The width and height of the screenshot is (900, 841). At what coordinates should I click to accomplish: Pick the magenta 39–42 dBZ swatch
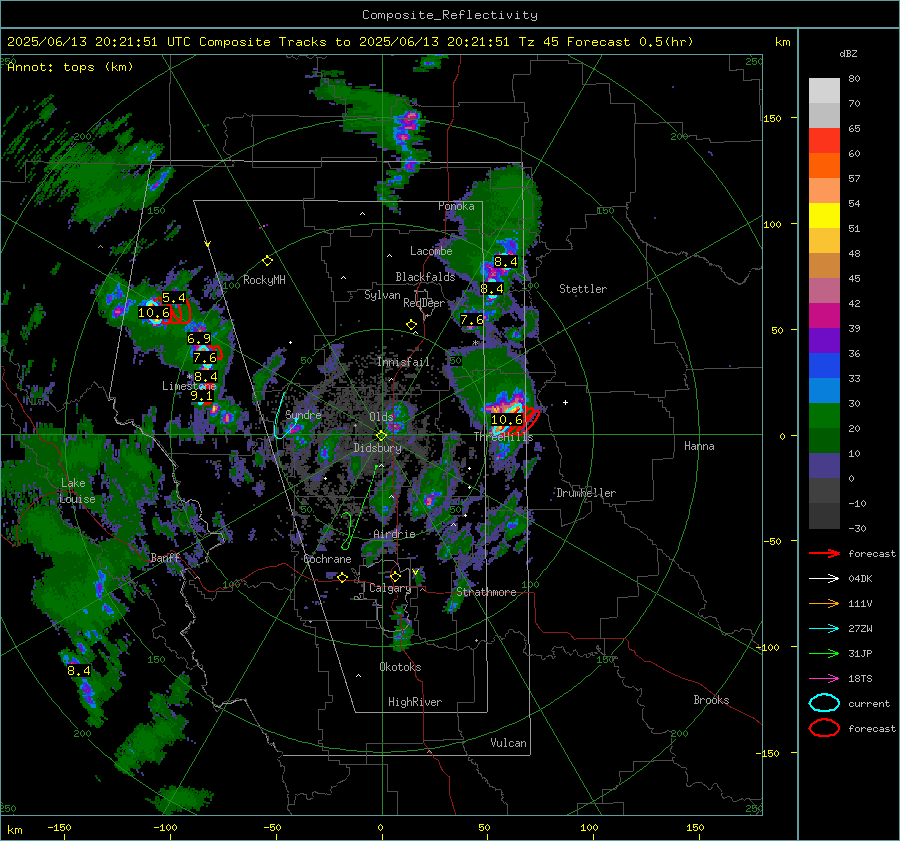pos(824,316)
